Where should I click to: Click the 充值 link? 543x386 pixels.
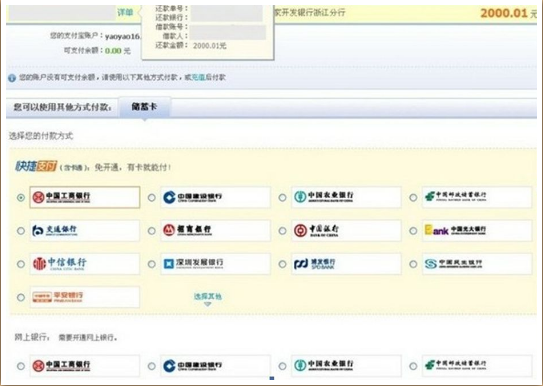(198, 78)
